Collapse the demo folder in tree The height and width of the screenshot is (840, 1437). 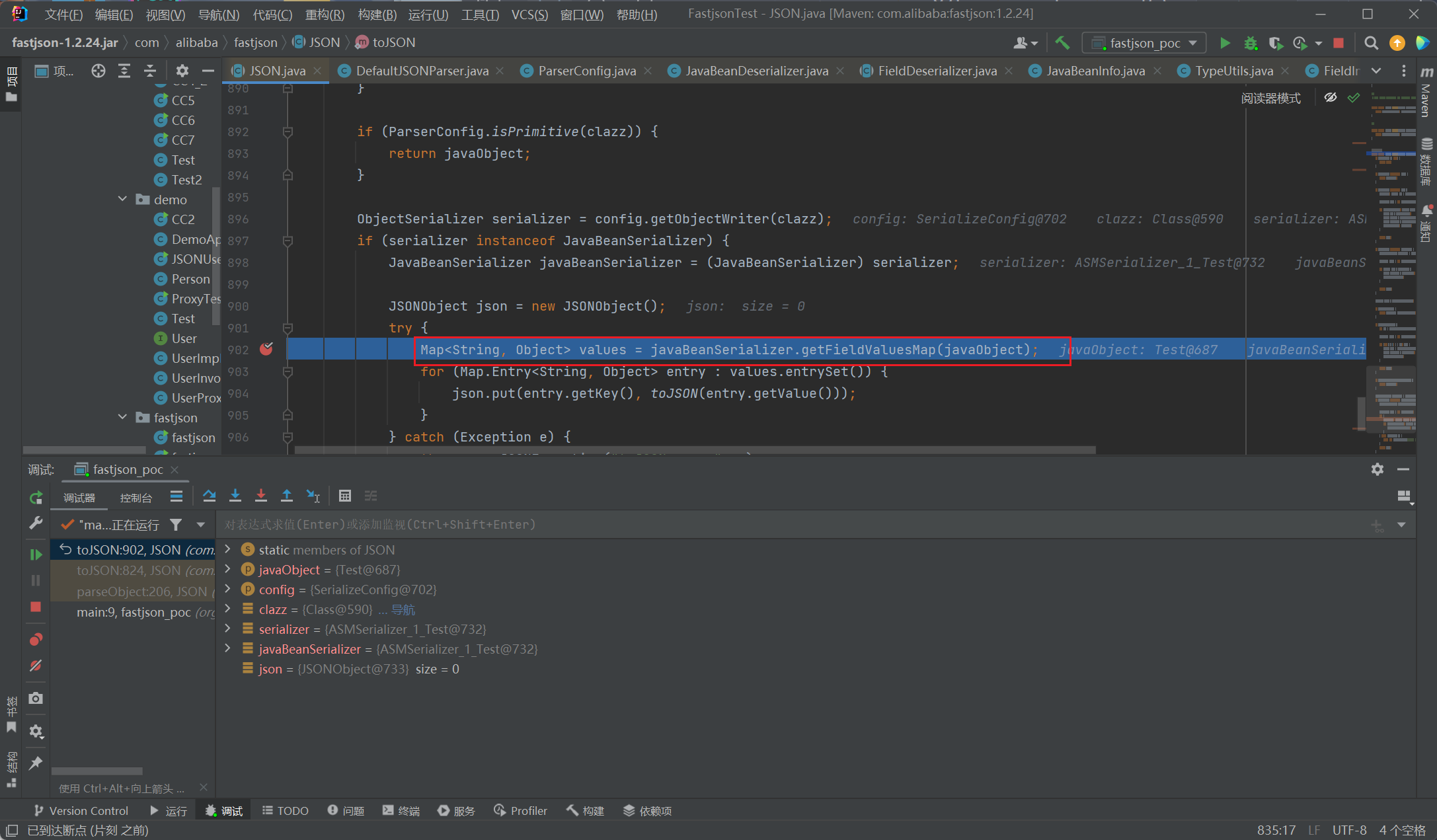pyautogui.click(x=122, y=199)
